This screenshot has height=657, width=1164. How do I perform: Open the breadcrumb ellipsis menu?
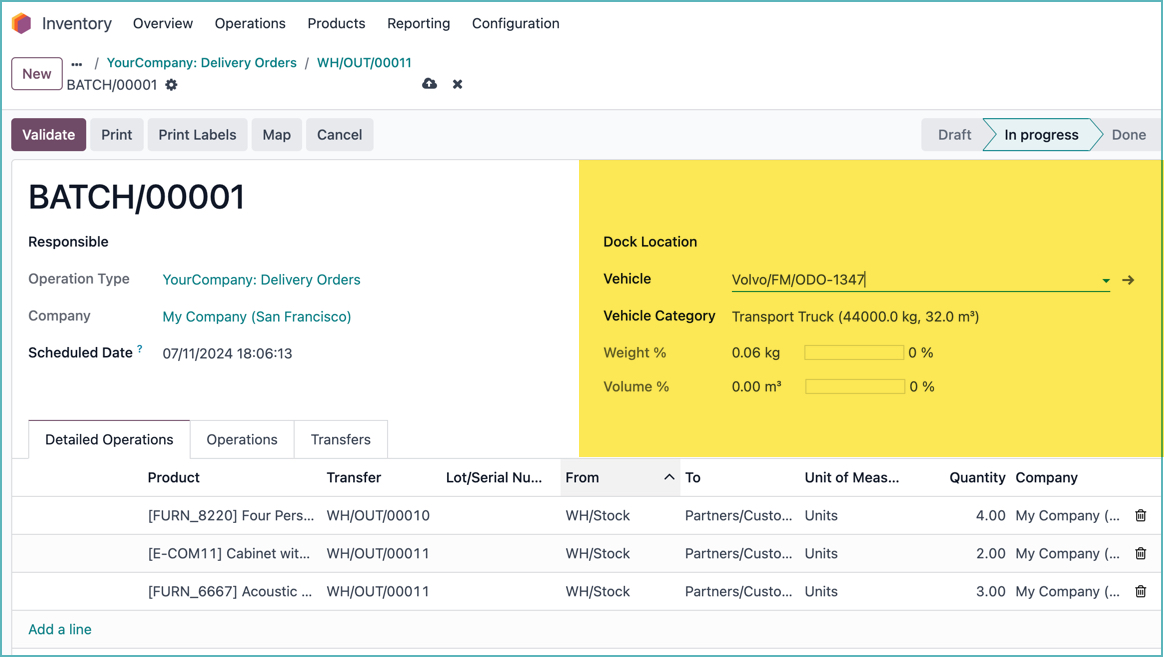tap(77, 62)
